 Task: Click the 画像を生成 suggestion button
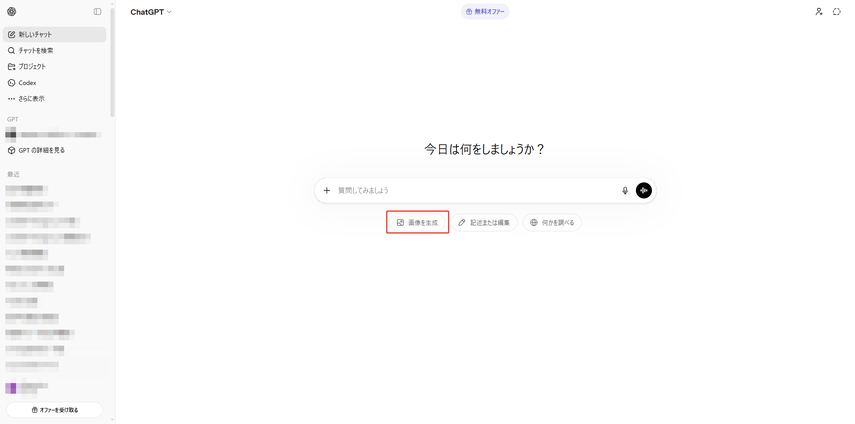tap(417, 222)
